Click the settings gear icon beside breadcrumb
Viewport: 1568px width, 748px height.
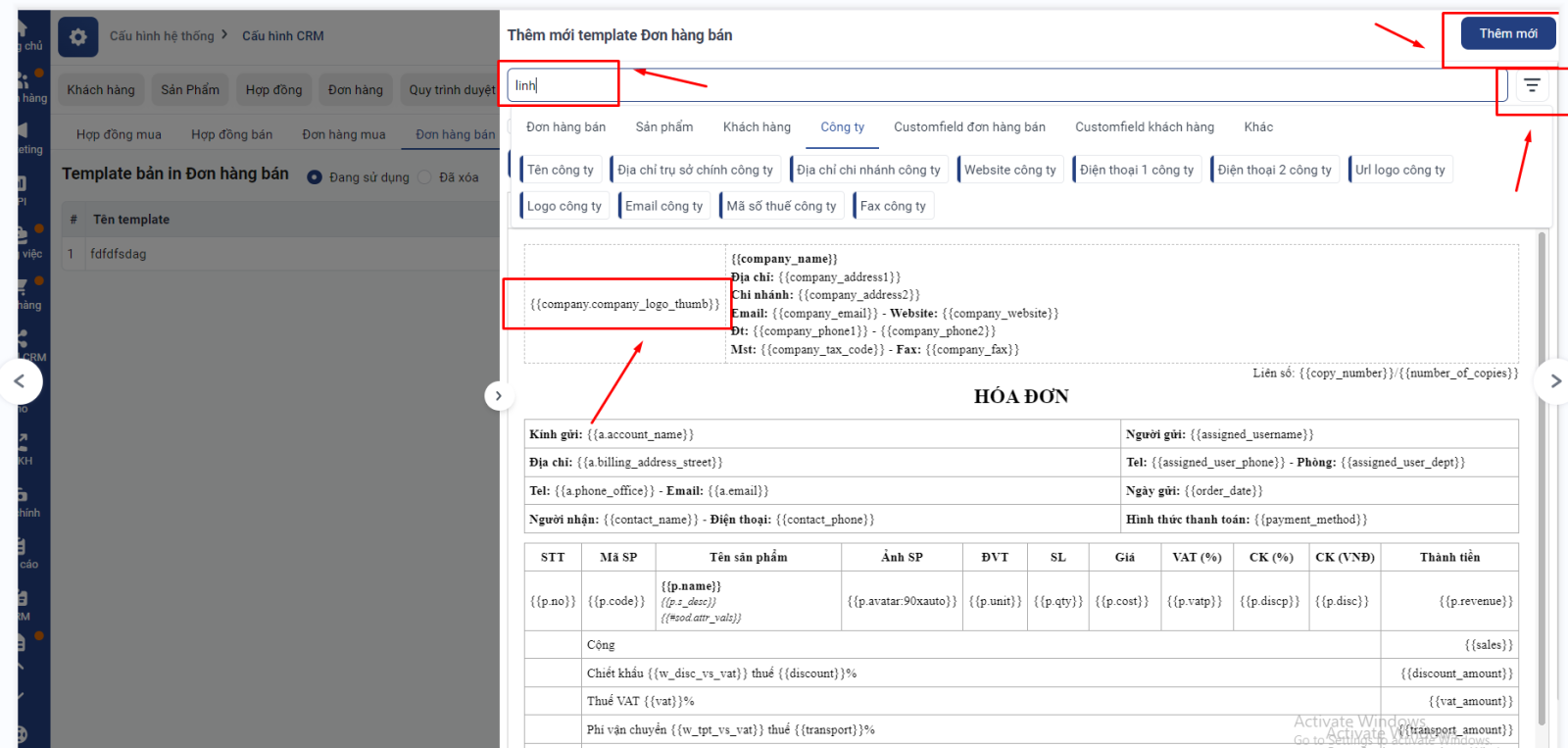(x=78, y=37)
